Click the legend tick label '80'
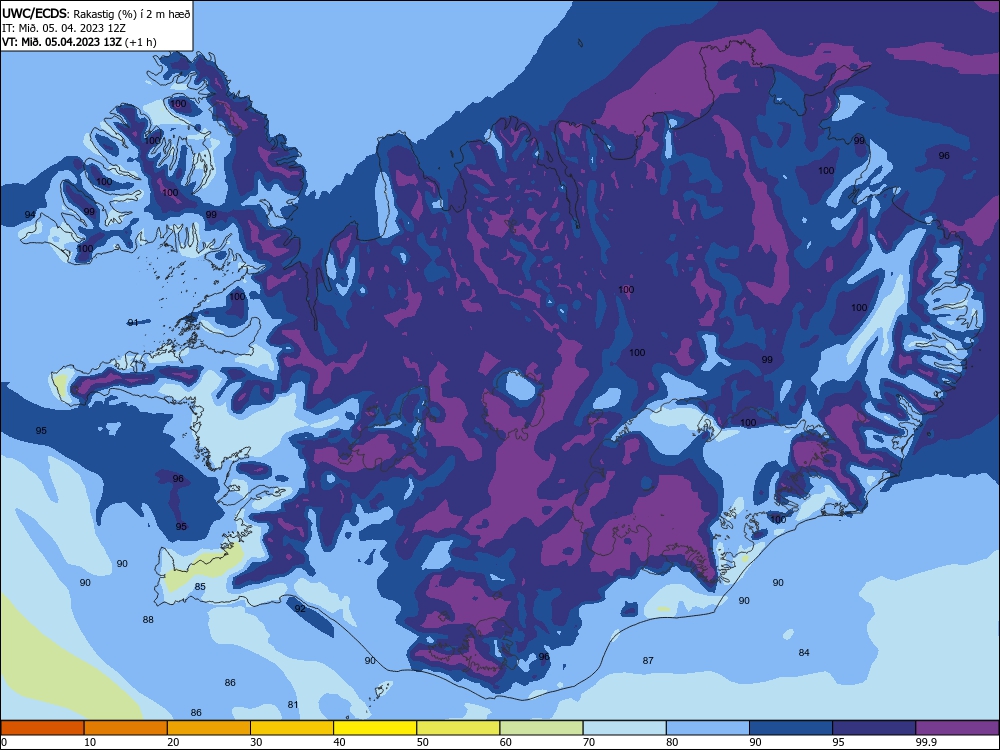Viewport: 1000px width, 750px height. [x=672, y=742]
